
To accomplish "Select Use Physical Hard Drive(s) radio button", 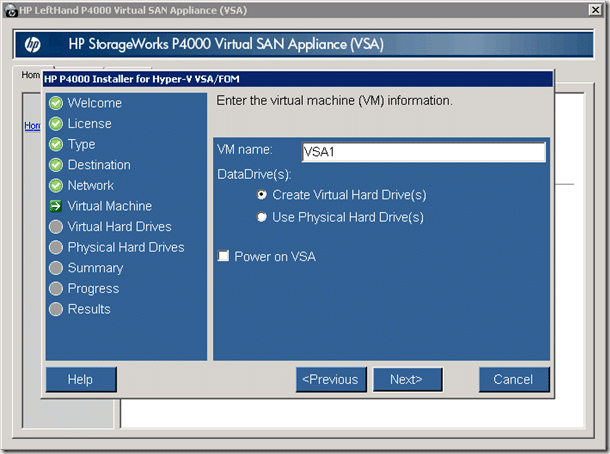I will (x=261, y=217).
